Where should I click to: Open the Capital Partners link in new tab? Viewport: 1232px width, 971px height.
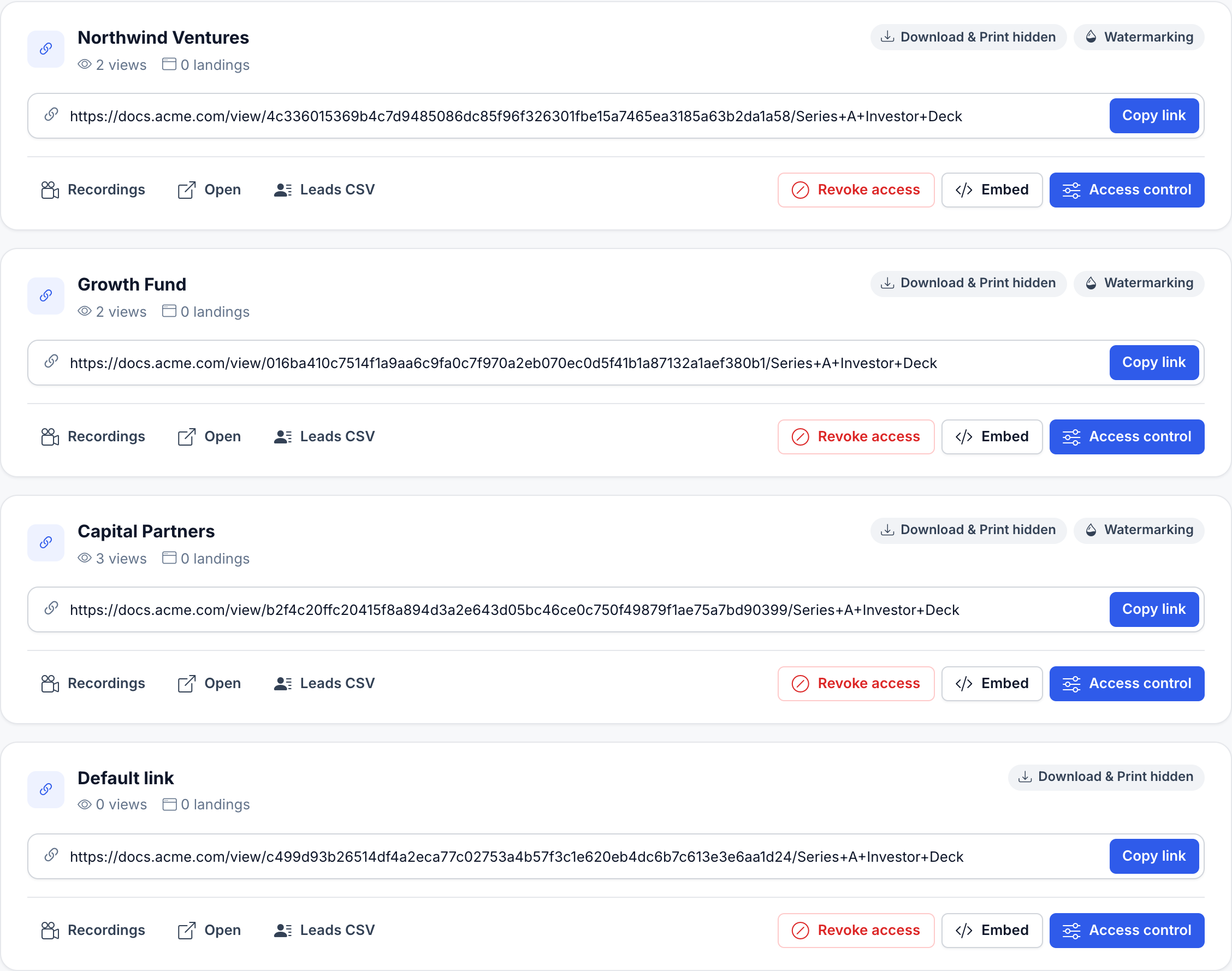pos(209,683)
